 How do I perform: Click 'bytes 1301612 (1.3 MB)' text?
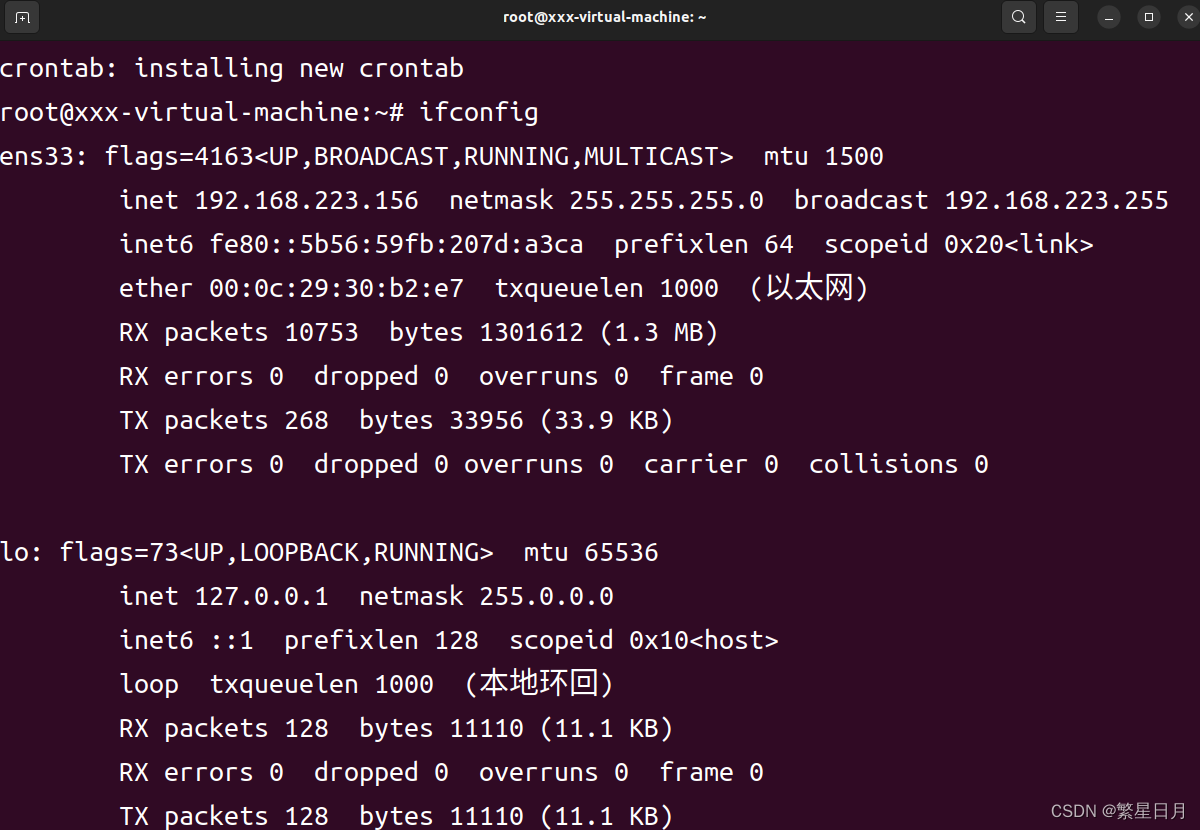pos(554,332)
